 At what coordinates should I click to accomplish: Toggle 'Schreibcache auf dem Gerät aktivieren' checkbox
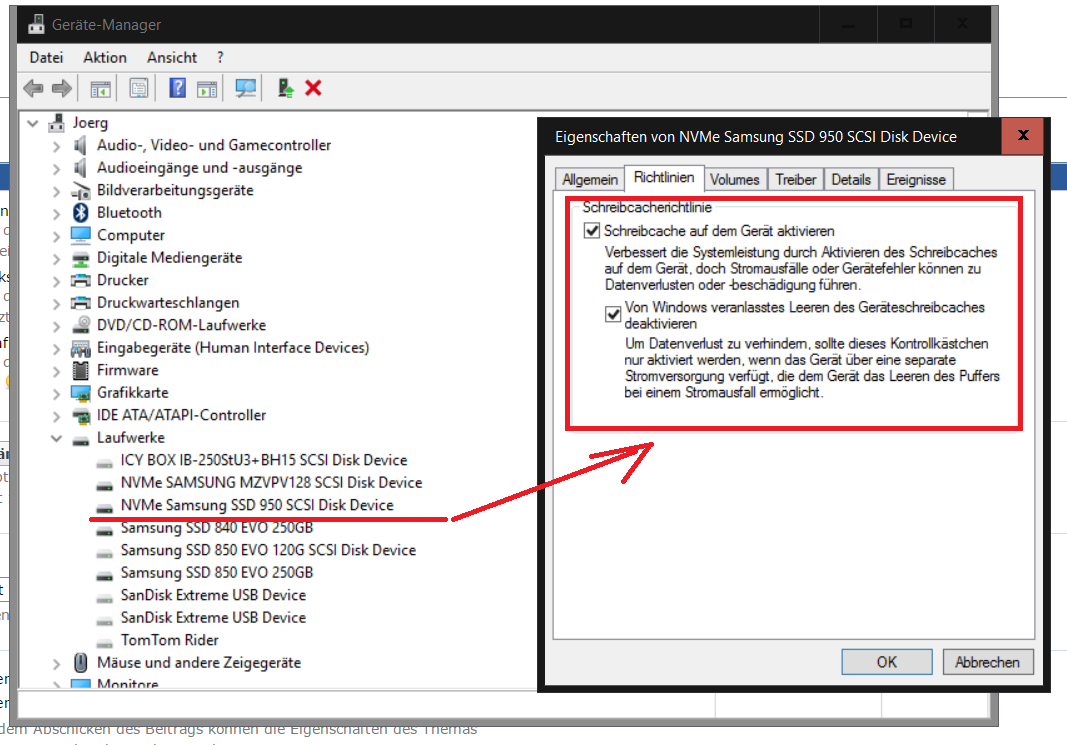click(x=591, y=231)
